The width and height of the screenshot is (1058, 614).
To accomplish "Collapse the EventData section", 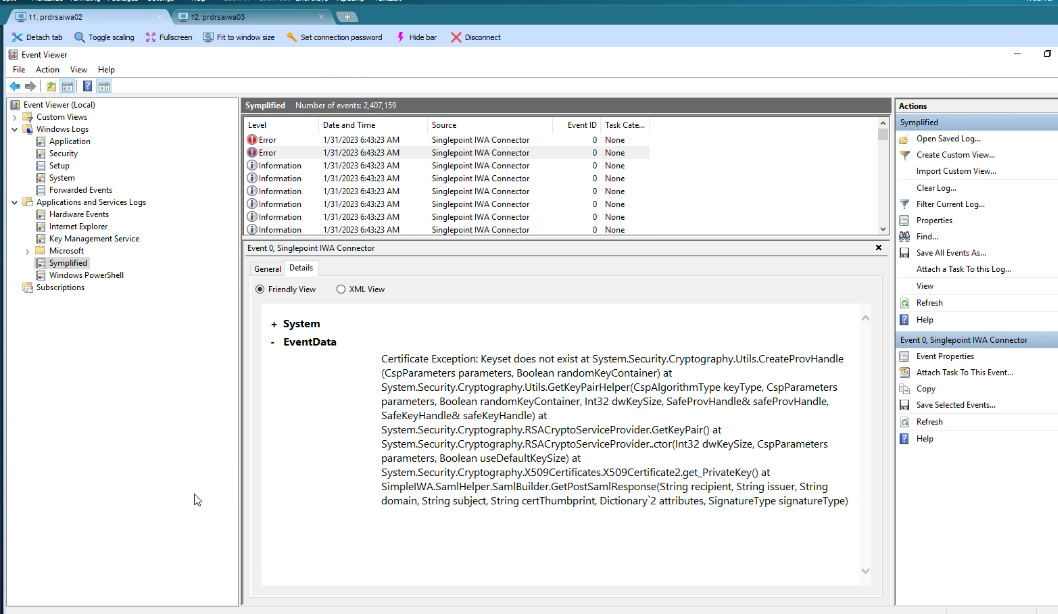I will (x=273, y=342).
